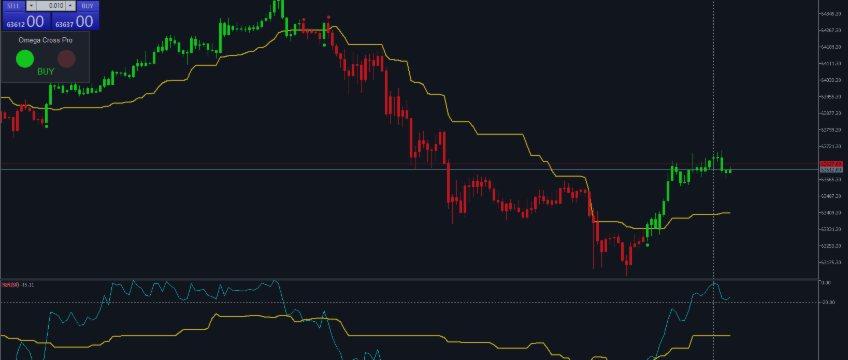848x360 pixels.
Task: Click the 0.010 lot size field
Action: tap(51, 6)
